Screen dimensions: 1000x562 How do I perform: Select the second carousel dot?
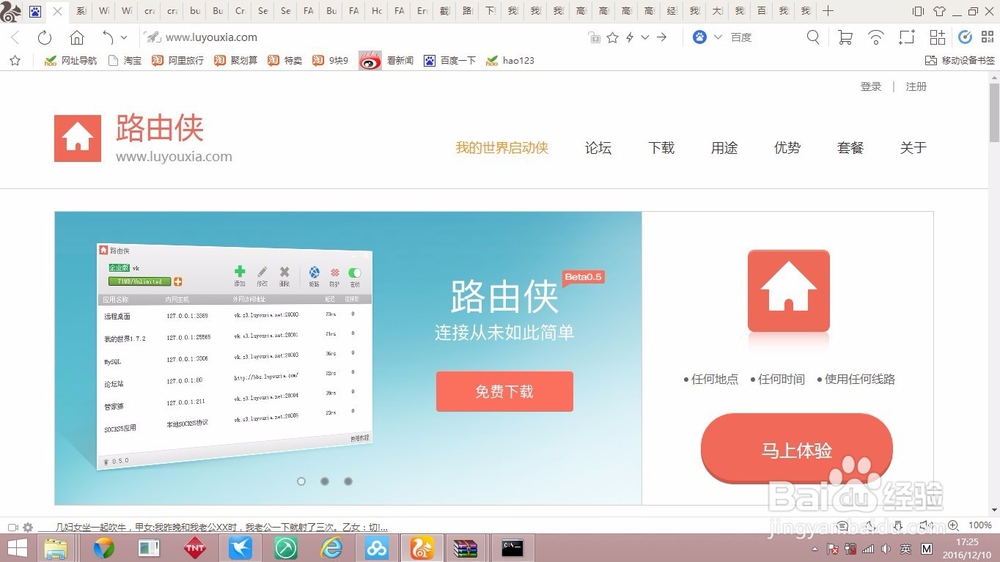[x=325, y=482]
